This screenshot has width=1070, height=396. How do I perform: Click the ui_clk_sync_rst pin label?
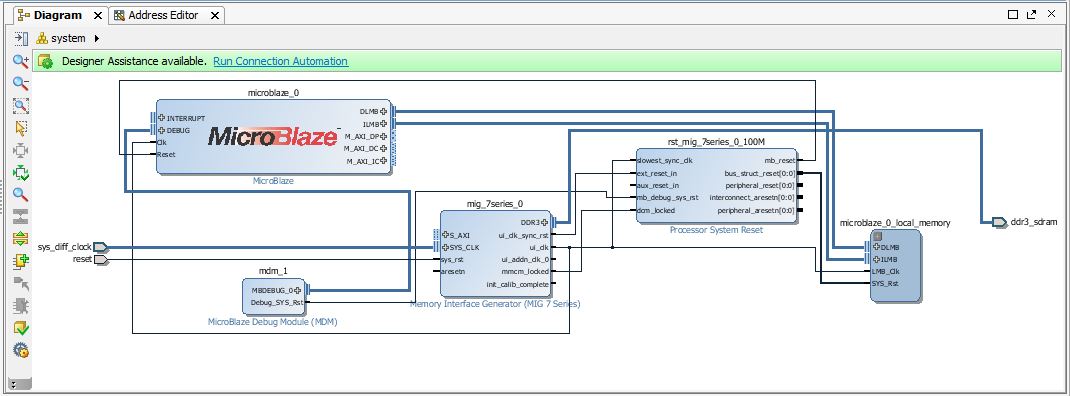pyautogui.click(x=523, y=235)
